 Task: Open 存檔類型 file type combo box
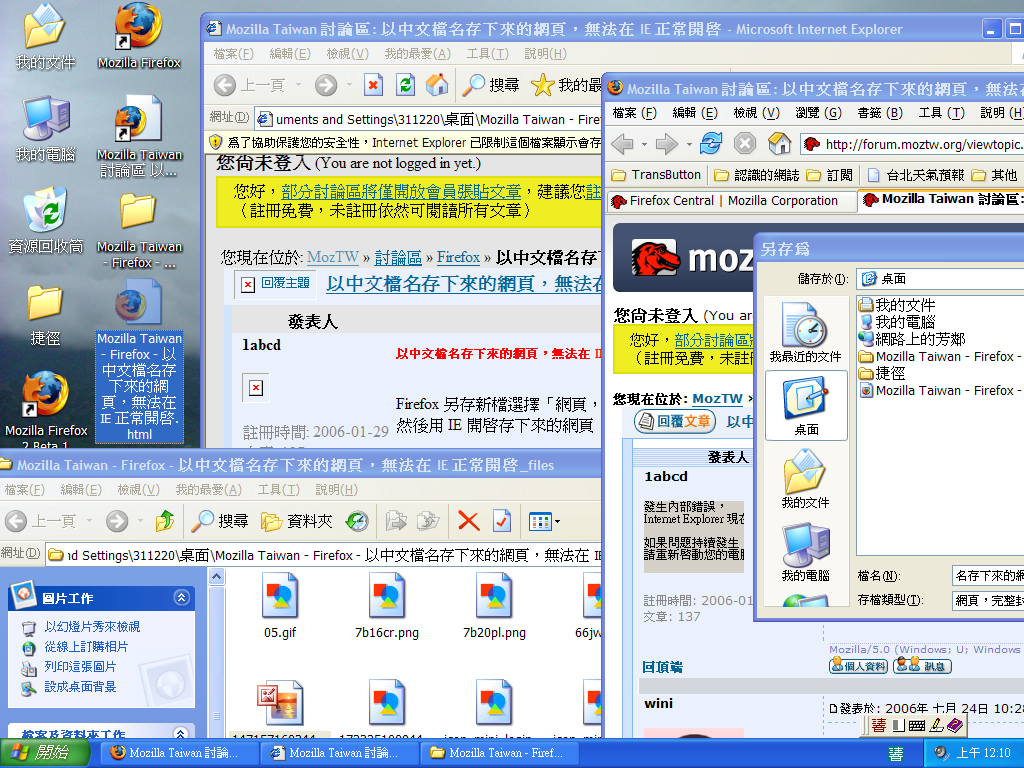pos(988,600)
